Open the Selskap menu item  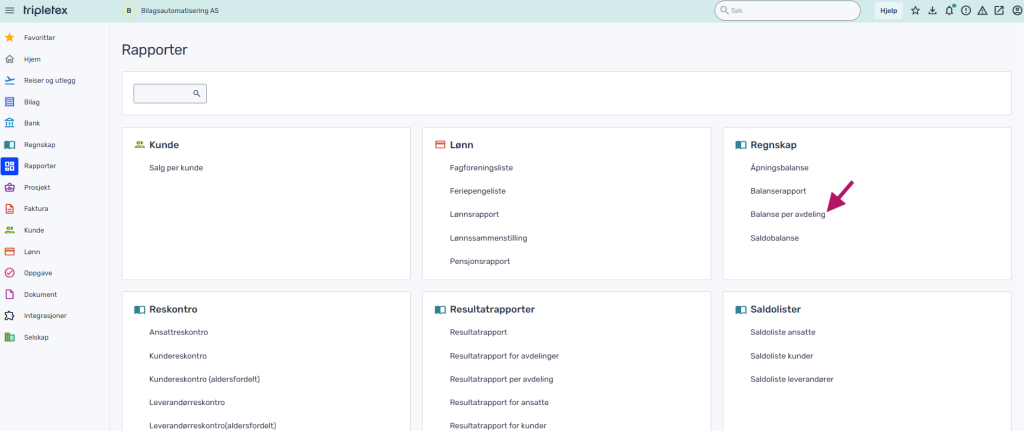pos(36,337)
